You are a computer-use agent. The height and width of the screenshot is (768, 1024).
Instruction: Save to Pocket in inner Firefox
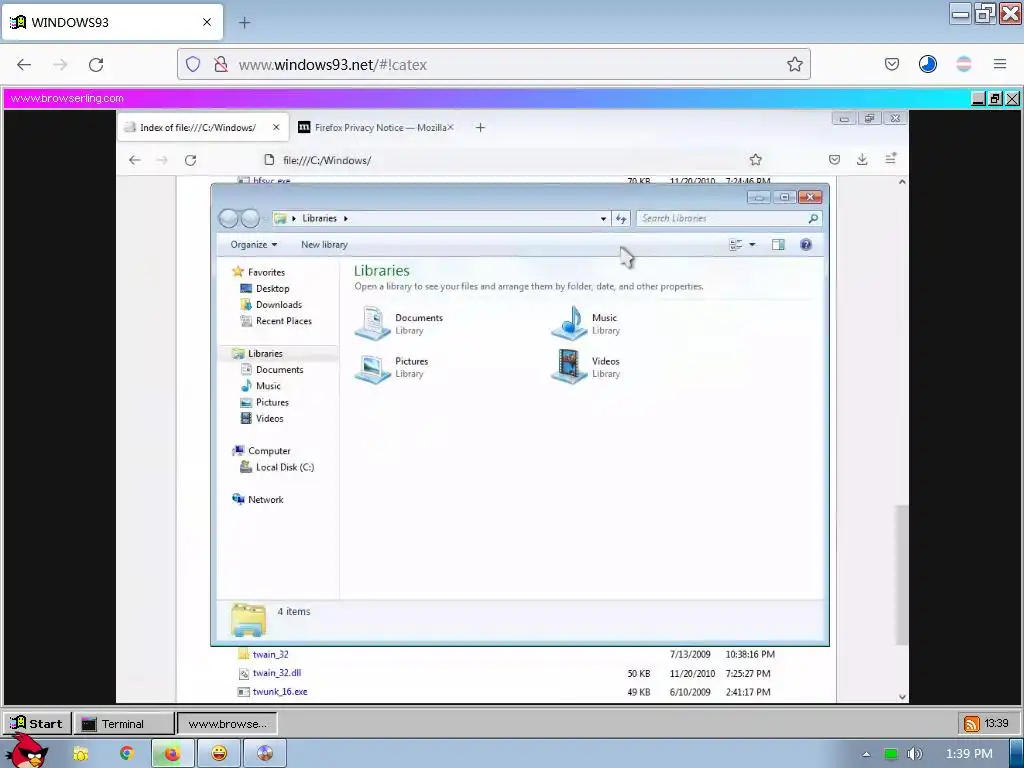[834, 160]
